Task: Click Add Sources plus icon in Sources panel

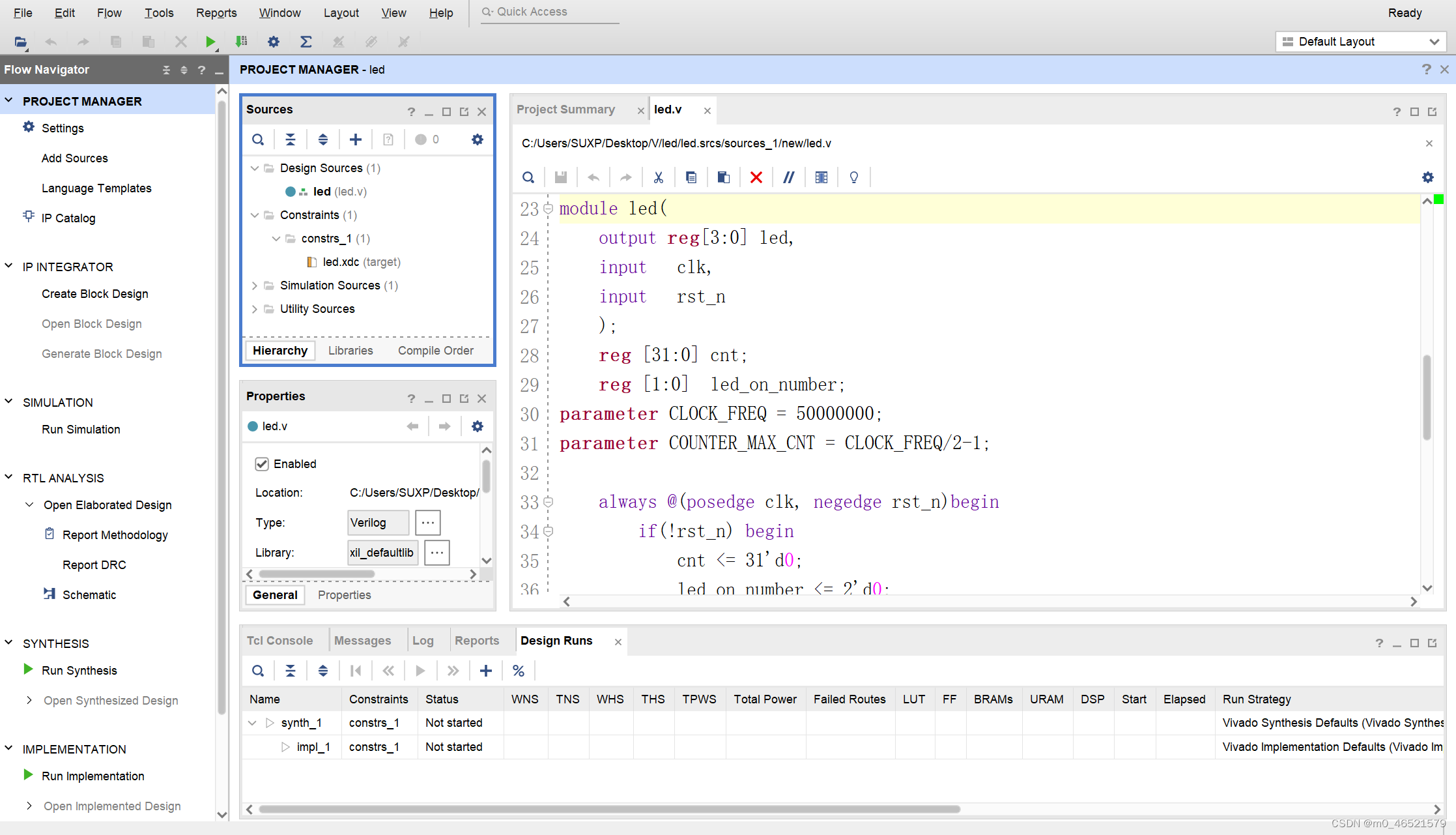Action: [x=356, y=139]
